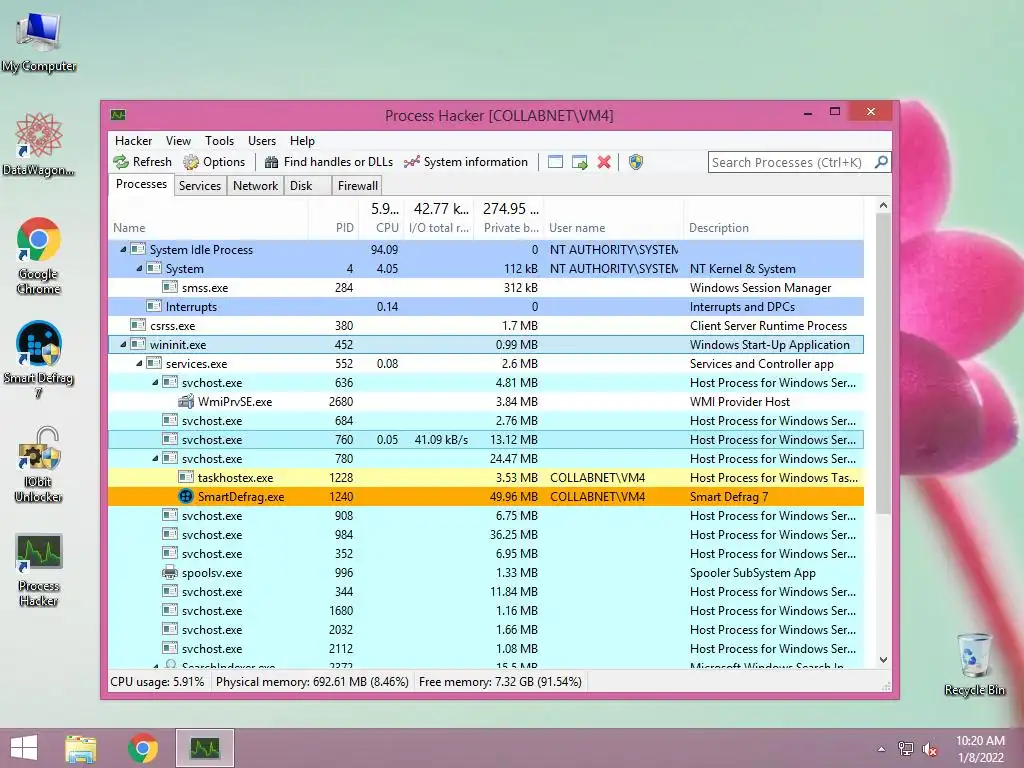Image resolution: width=1024 pixels, height=768 pixels.
Task: Open the Process Hacker desktop shortcut
Action: [39, 569]
